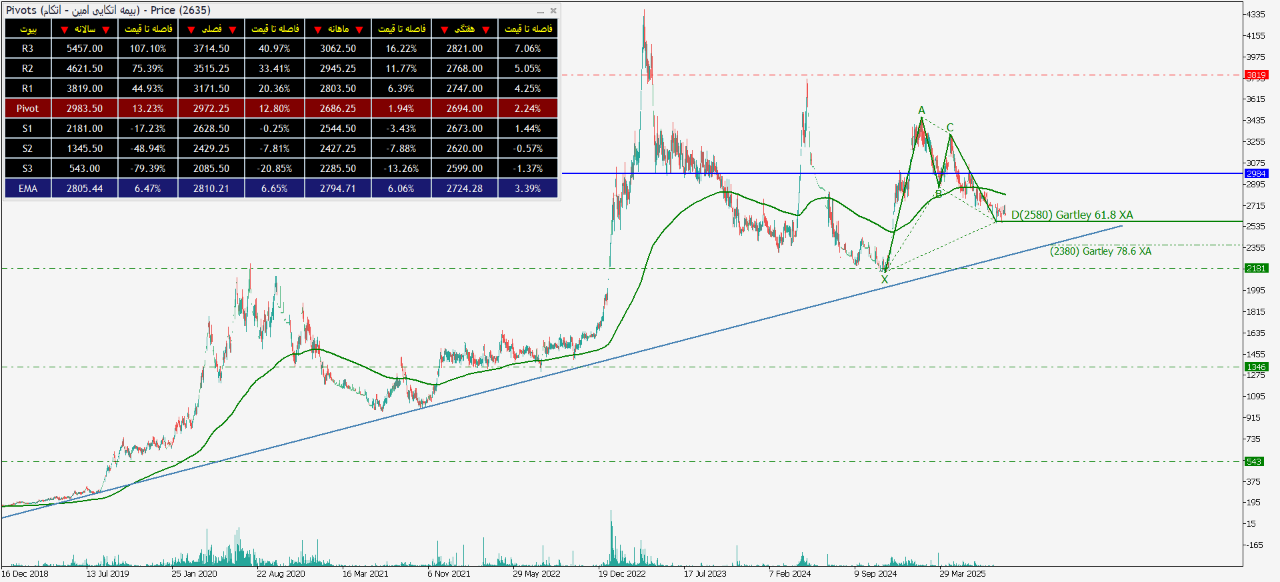Image resolution: width=1280 pixels, height=582 pixels.
Task: Click the green 1346 price axis label
Action: pos(1256,367)
